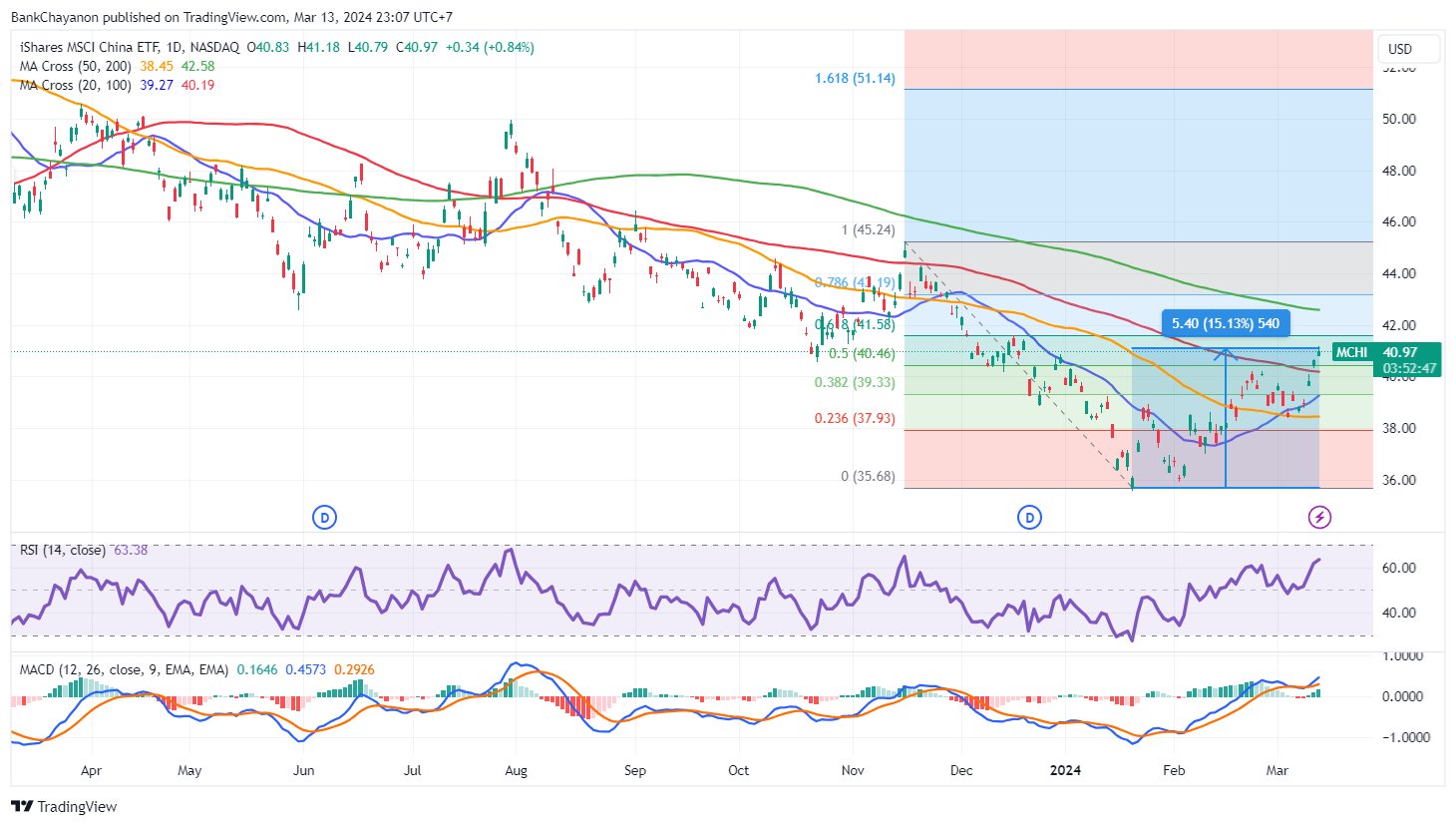Click the Nov label on the time axis
This screenshot has width=1456, height=826.
pyautogui.click(x=853, y=770)
